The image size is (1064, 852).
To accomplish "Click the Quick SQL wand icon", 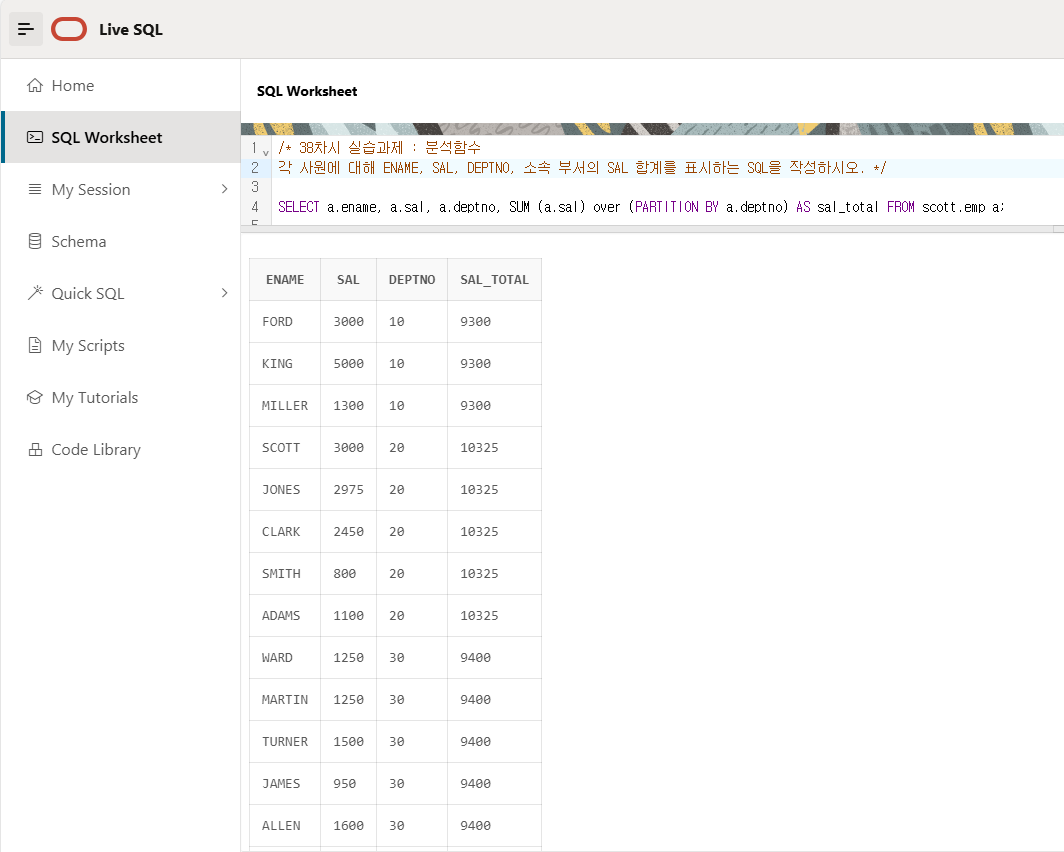I will (x=35, y=294).
